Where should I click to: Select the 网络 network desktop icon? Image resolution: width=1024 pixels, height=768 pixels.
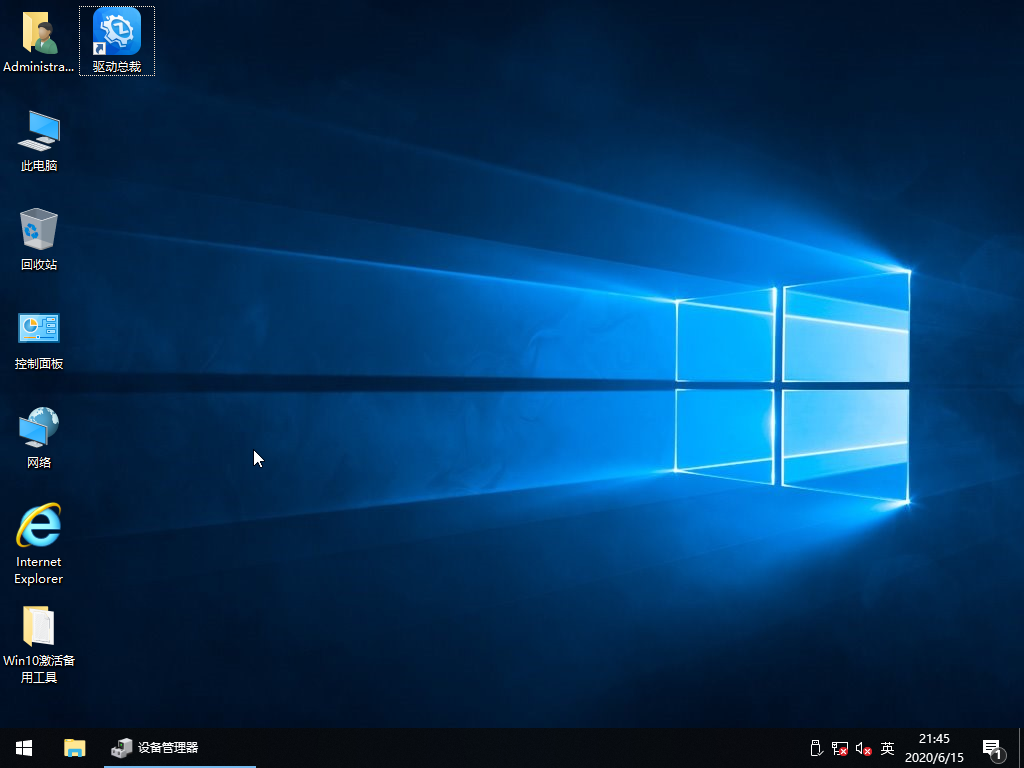click(x=39, y=438)
